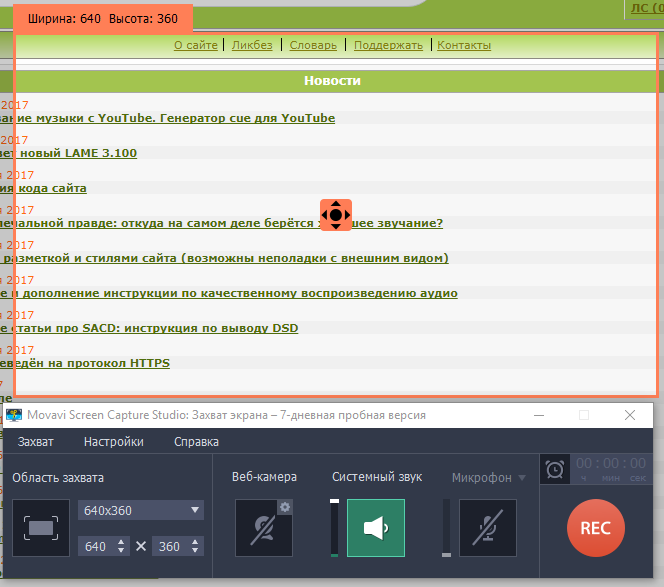
Task: Decrease capture height with down stepper
Action: tap(195, 551)
